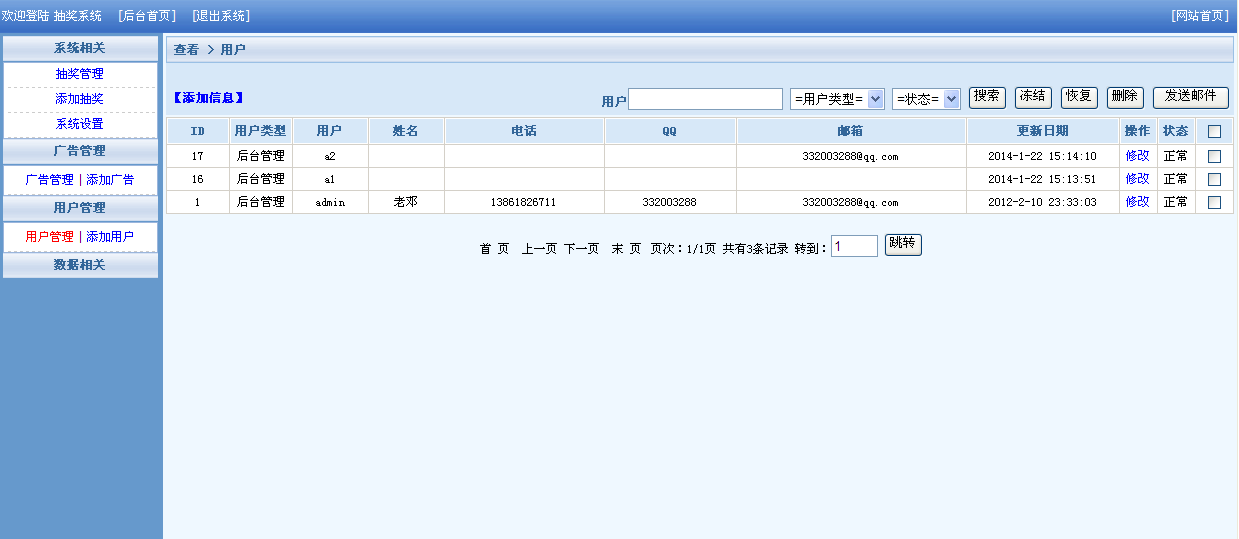Click date 2012-2-10 23:33:03

(x=1042, y=202)
